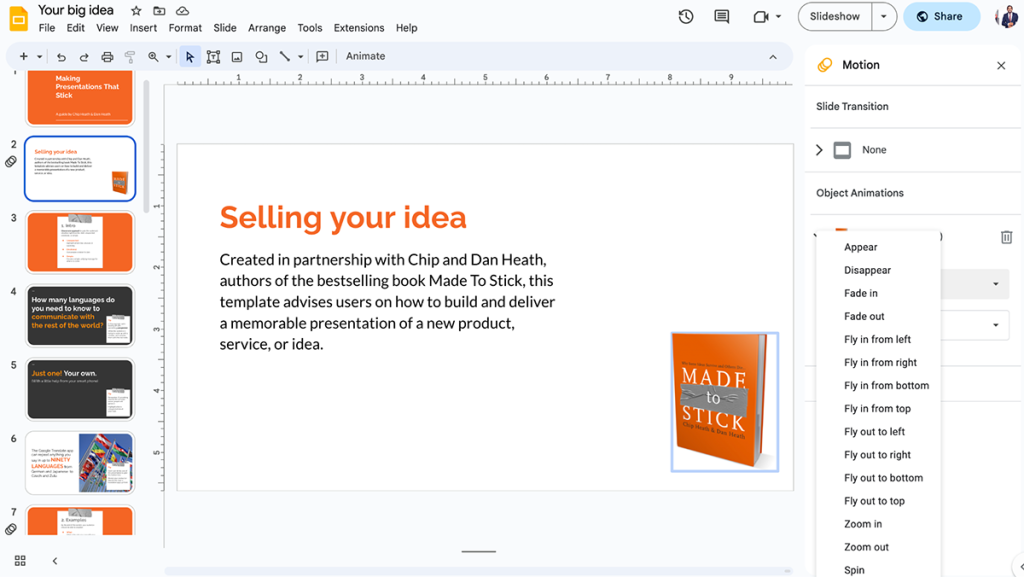
Task: Open the slide grid view
Action: tap(20, 561)
